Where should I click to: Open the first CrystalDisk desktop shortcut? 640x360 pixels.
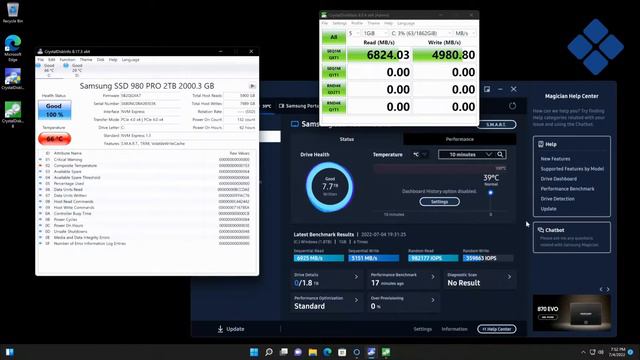[13, 79]
